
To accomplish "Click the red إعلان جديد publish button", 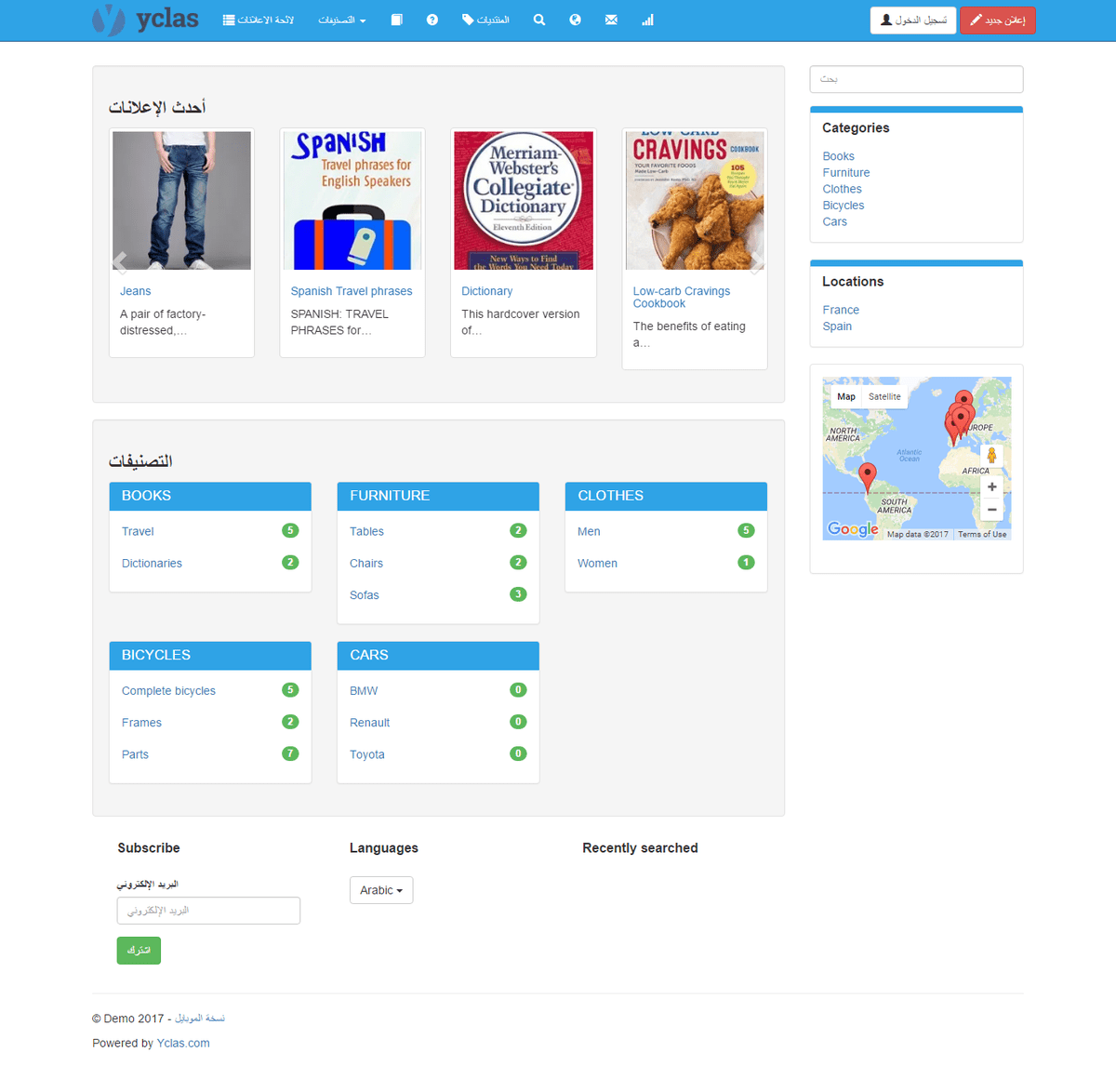I will pyautogui.click(x=997, y=20).
